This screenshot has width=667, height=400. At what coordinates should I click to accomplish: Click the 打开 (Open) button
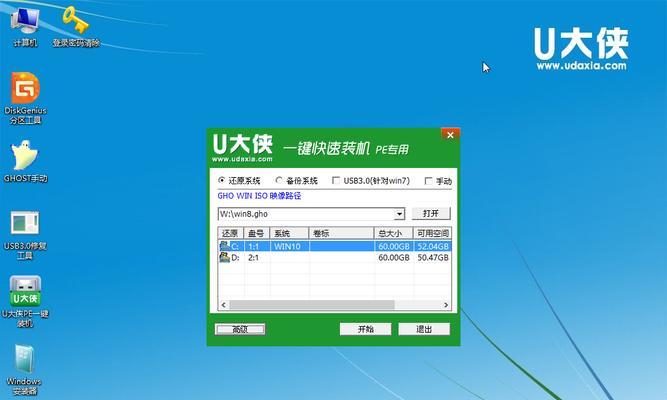(431, 213)
